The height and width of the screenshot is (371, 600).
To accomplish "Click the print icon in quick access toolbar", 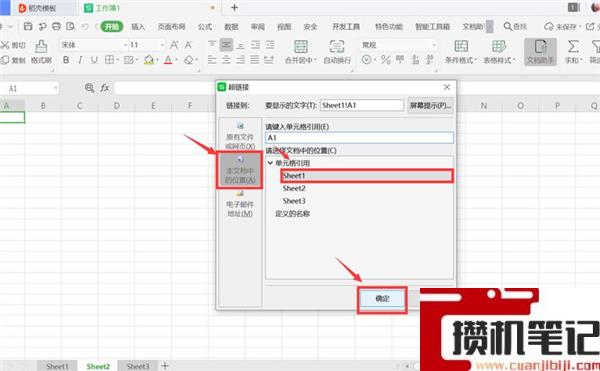I will click(x=56, y=26).
